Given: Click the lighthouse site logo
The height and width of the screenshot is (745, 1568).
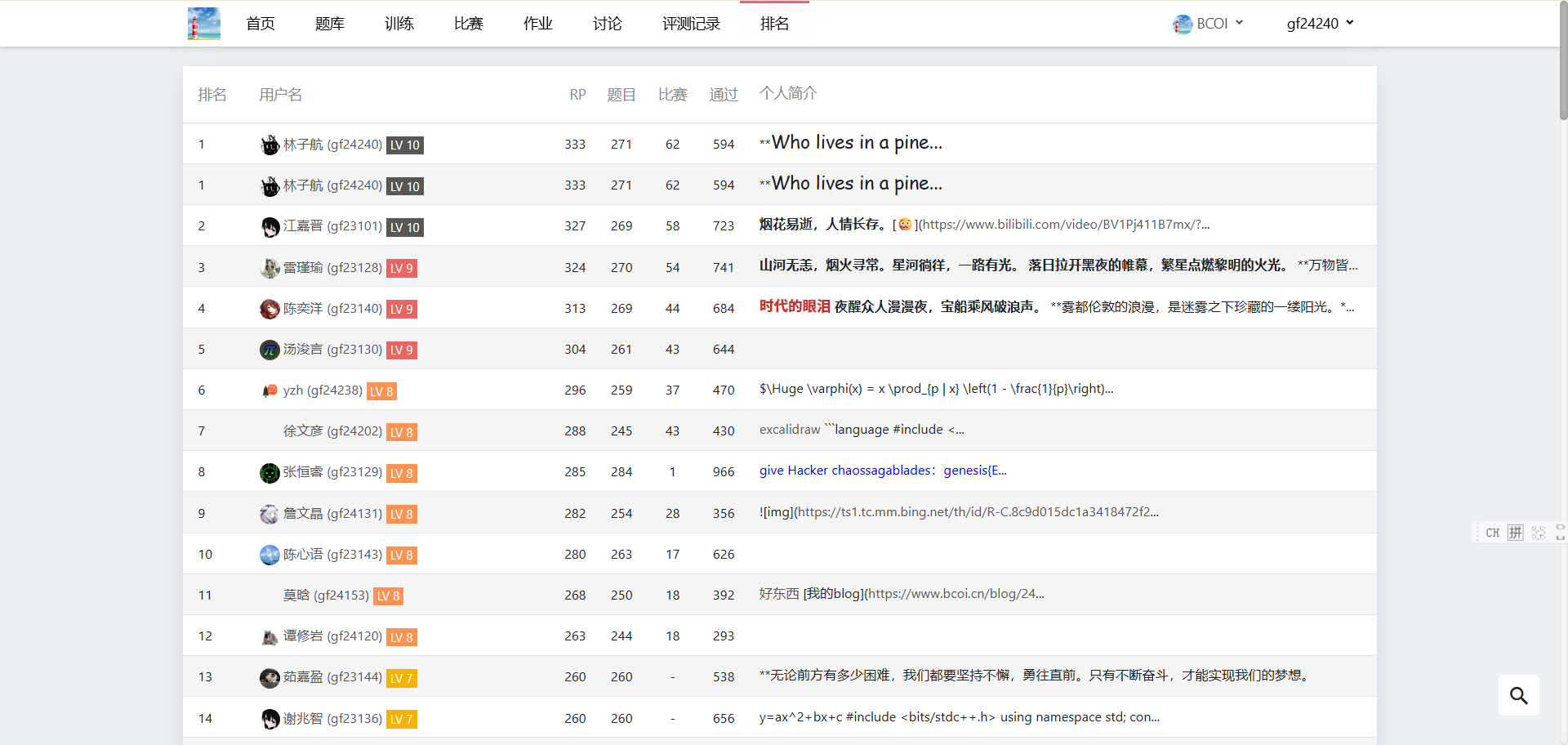Looking at the screenshot, I should coord(204,24).
